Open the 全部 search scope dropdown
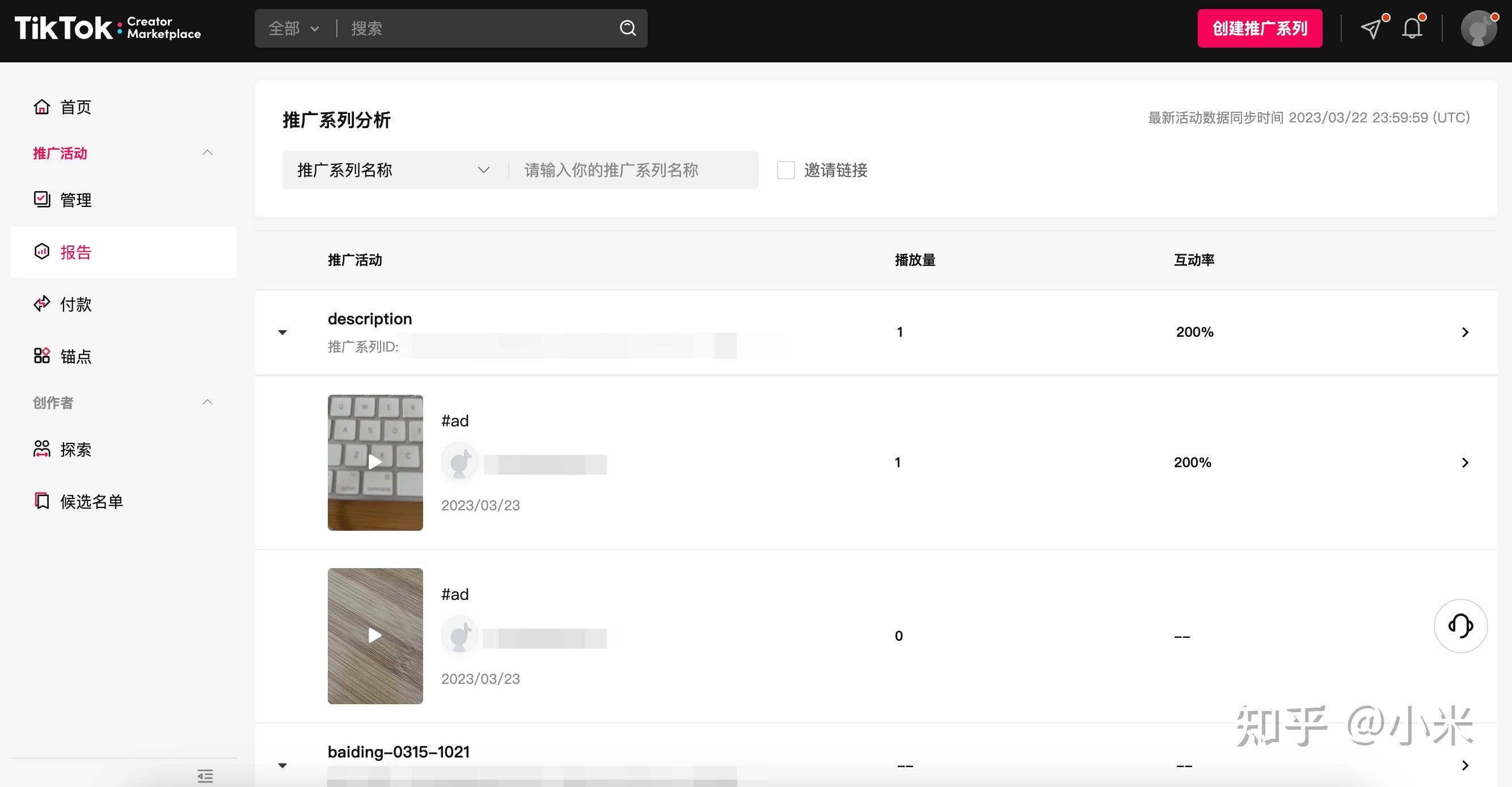This screenshot has width=1512, height=787. click(x=293, y=28)
